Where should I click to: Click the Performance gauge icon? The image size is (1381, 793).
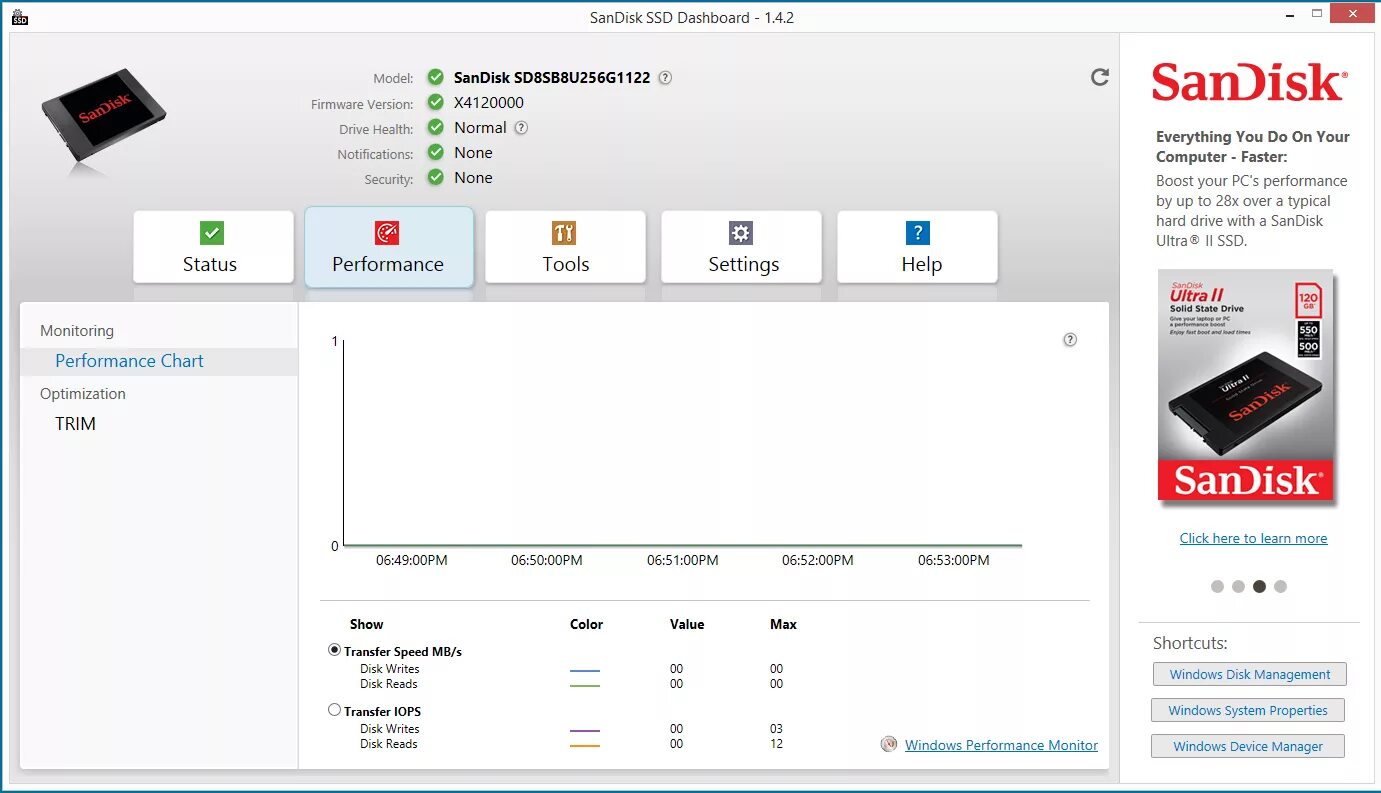[x=389, y=231]
